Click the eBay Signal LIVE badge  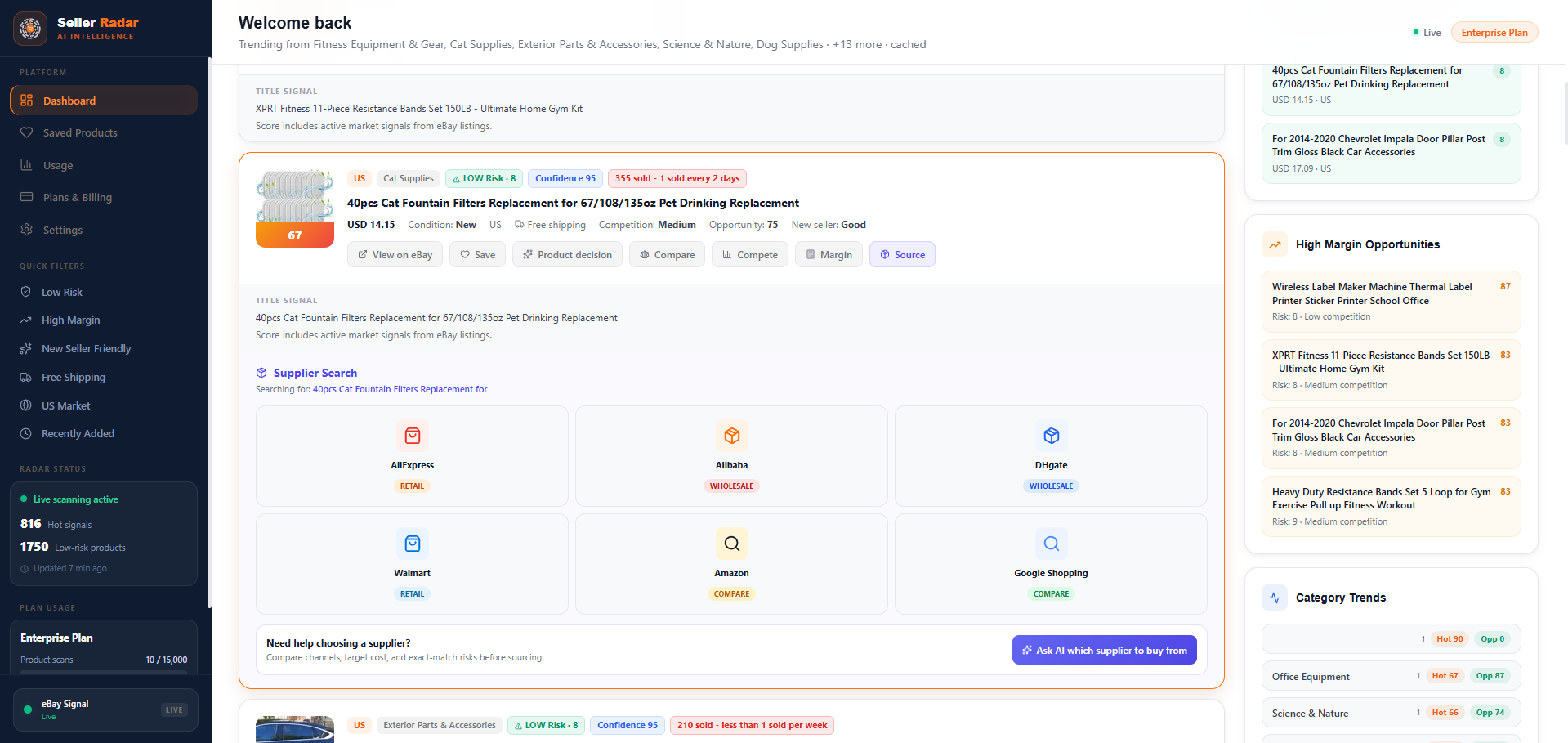click(x=174, y=709)
